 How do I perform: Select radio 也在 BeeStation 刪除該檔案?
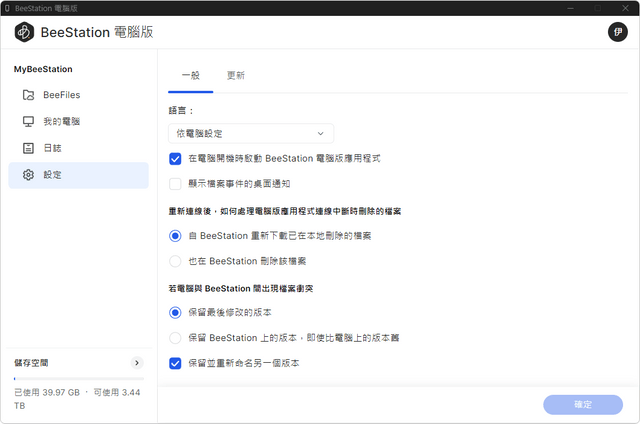pos(175,261)
